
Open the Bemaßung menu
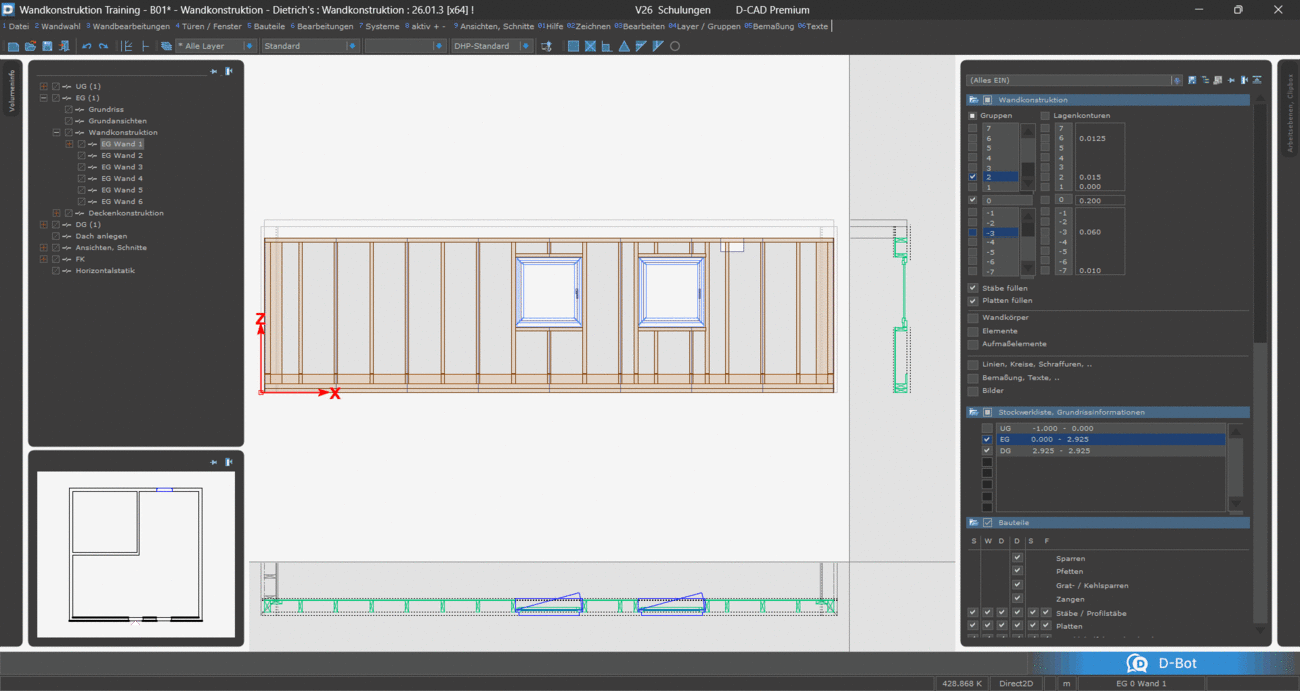(x=773, y=26)
